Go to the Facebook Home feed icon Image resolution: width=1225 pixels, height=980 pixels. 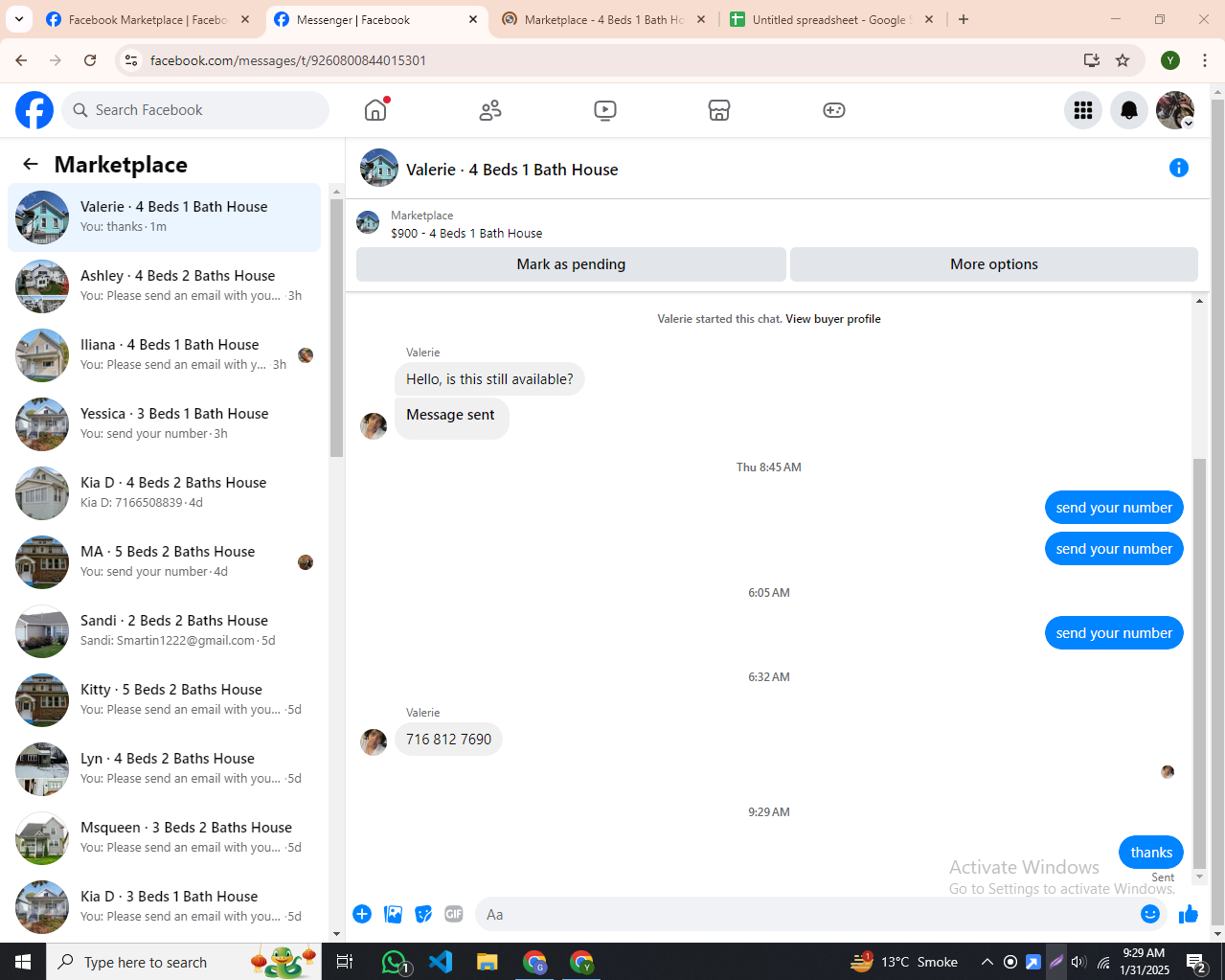(375, 110)
